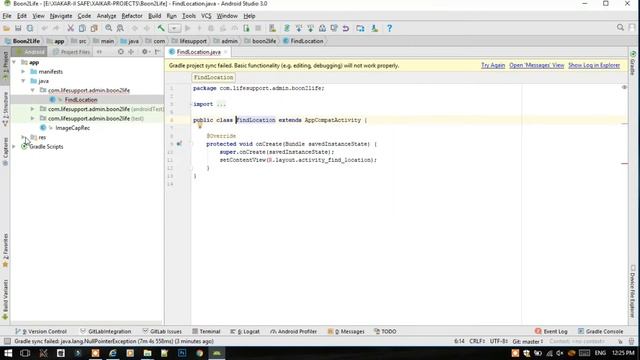Image resolution: width=640 pixels, height=360 pixels.
Task: Click the Find magnifier icon in toolbar
Action: point(109,28)
